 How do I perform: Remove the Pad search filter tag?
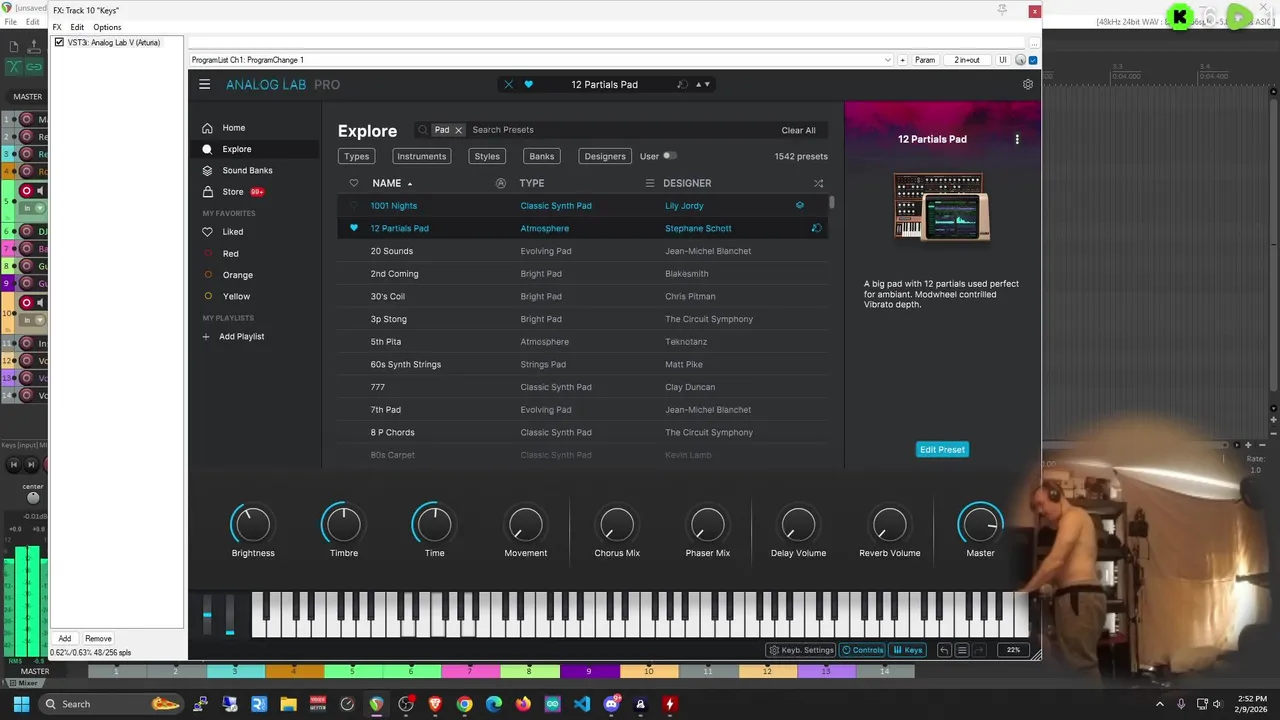(459, 130)
